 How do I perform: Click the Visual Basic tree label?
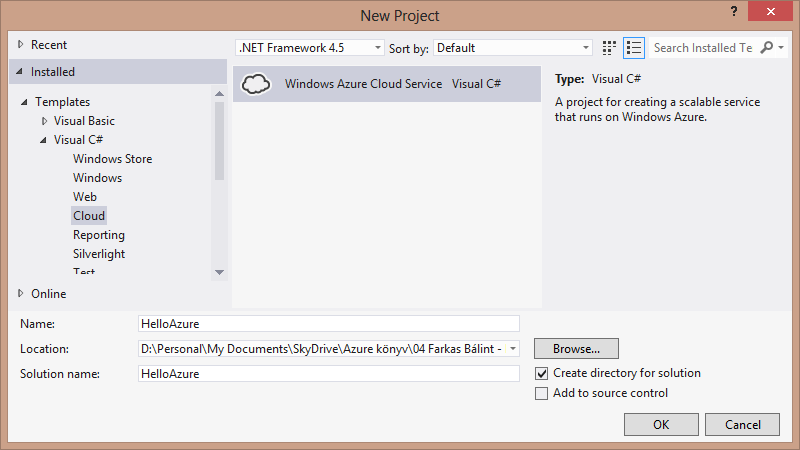[84, 121]
